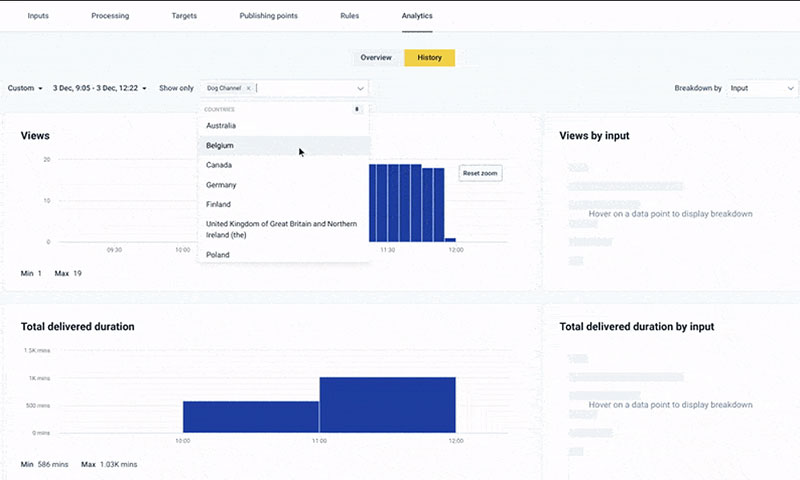800x480 pixels.
Task: Pick Canada from the country options
Action: 219,165
